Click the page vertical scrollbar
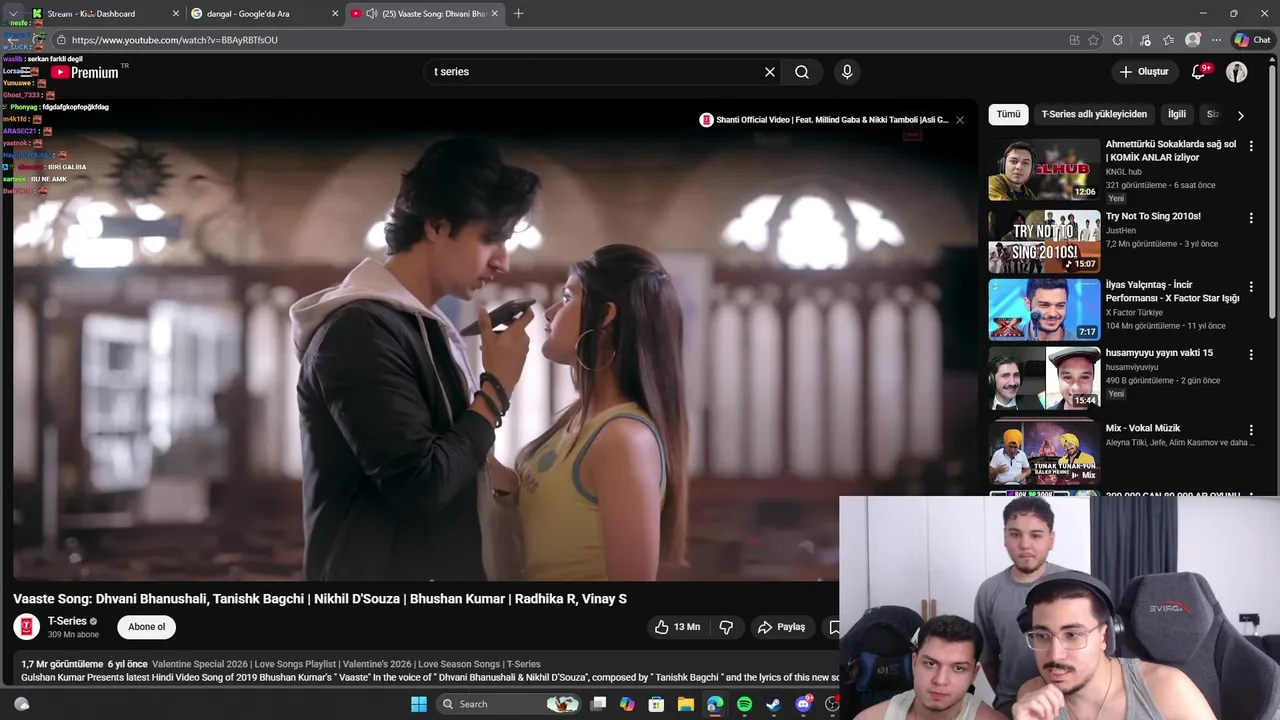This screenshot has height=720, width=1280. (x=1274, y=190)
